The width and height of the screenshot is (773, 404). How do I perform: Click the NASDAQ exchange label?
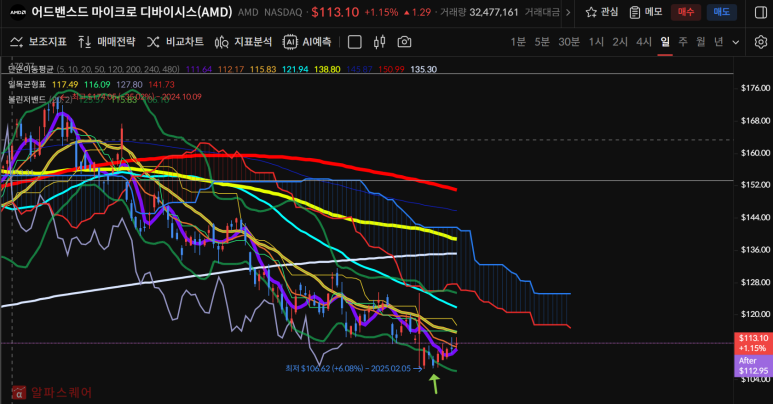click(283, 12)
